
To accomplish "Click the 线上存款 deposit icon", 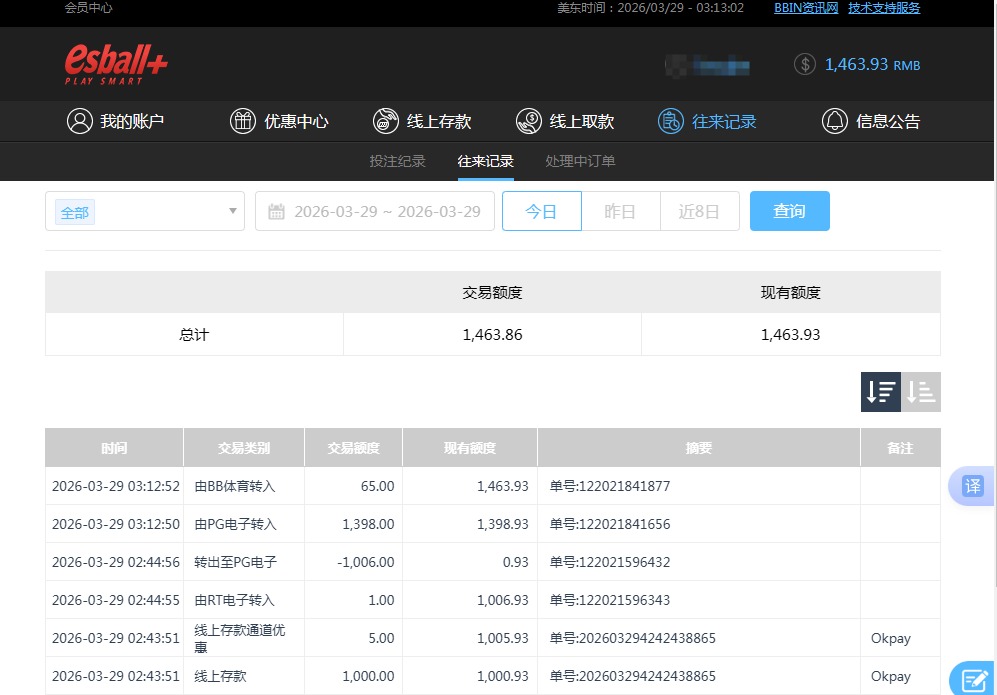I will (385, 120).
